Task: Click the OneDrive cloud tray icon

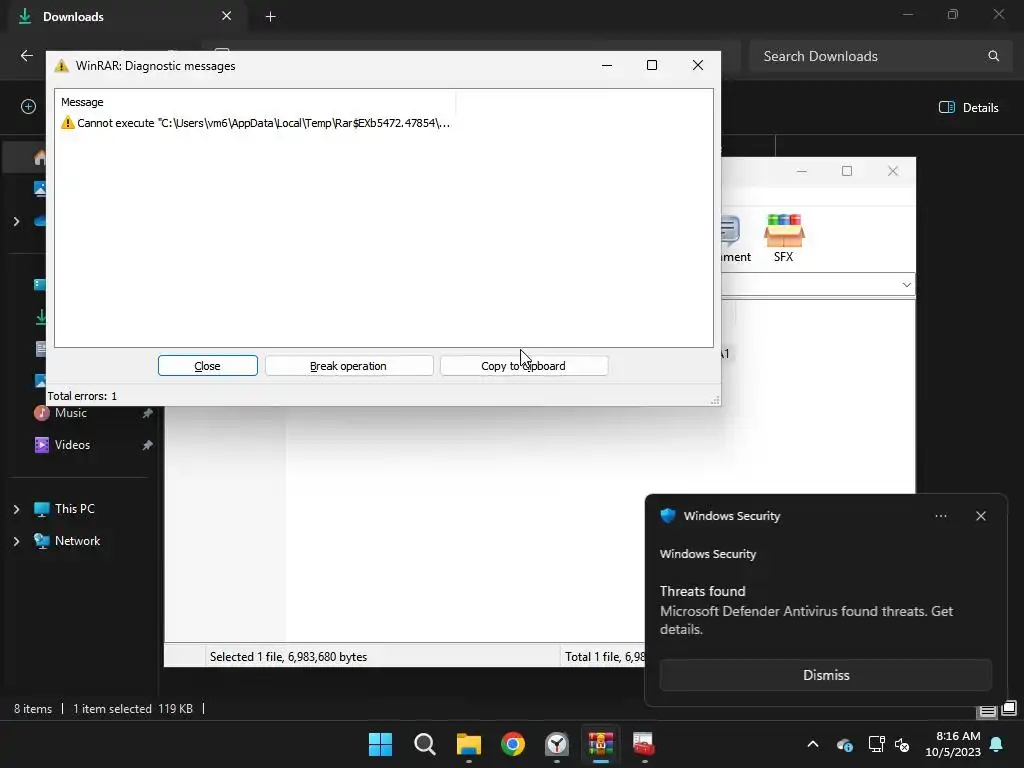Action: [x=844, y=744]
